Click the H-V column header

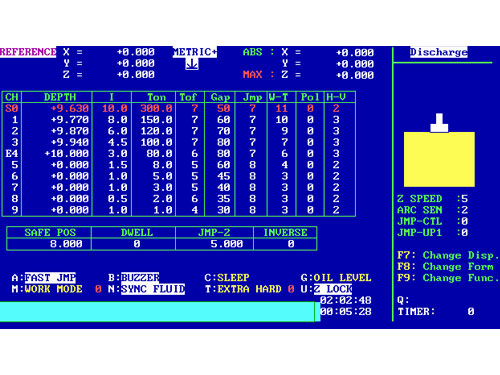tap(336, 97)
